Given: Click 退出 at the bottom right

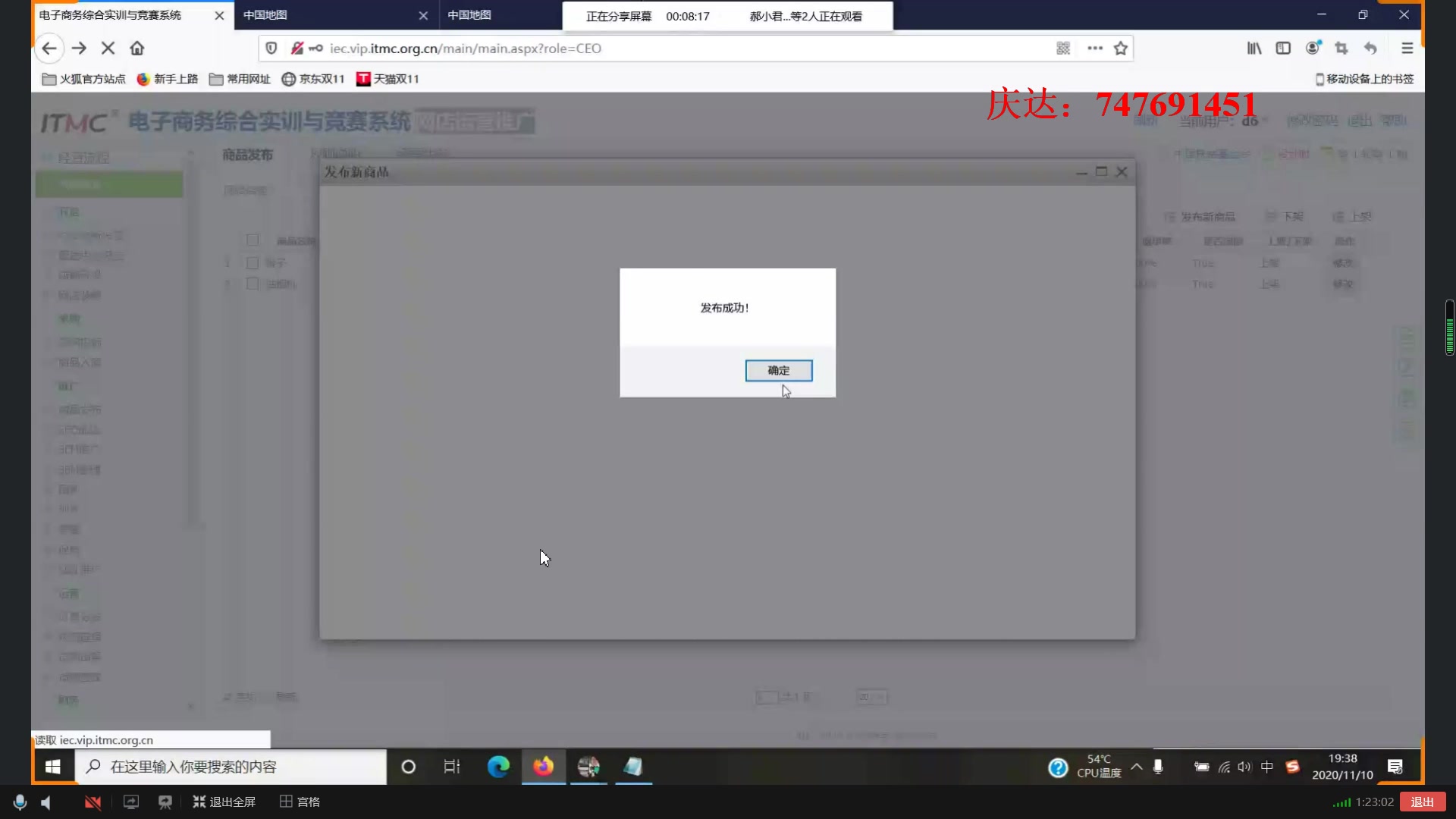Looking at the screenshot, I should (x=1423, y=802).
